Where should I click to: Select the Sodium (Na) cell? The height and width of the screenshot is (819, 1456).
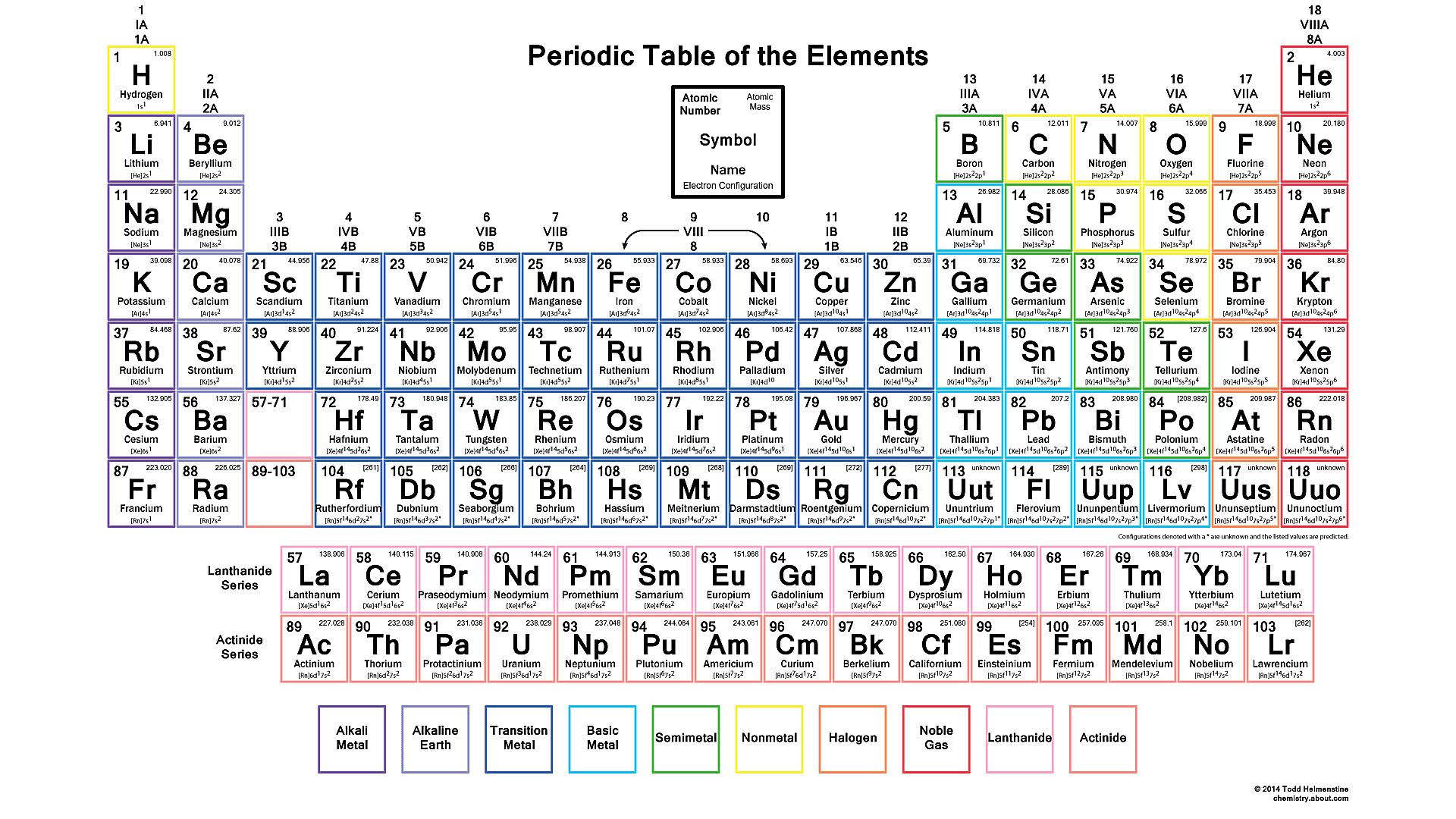point(141,218)
